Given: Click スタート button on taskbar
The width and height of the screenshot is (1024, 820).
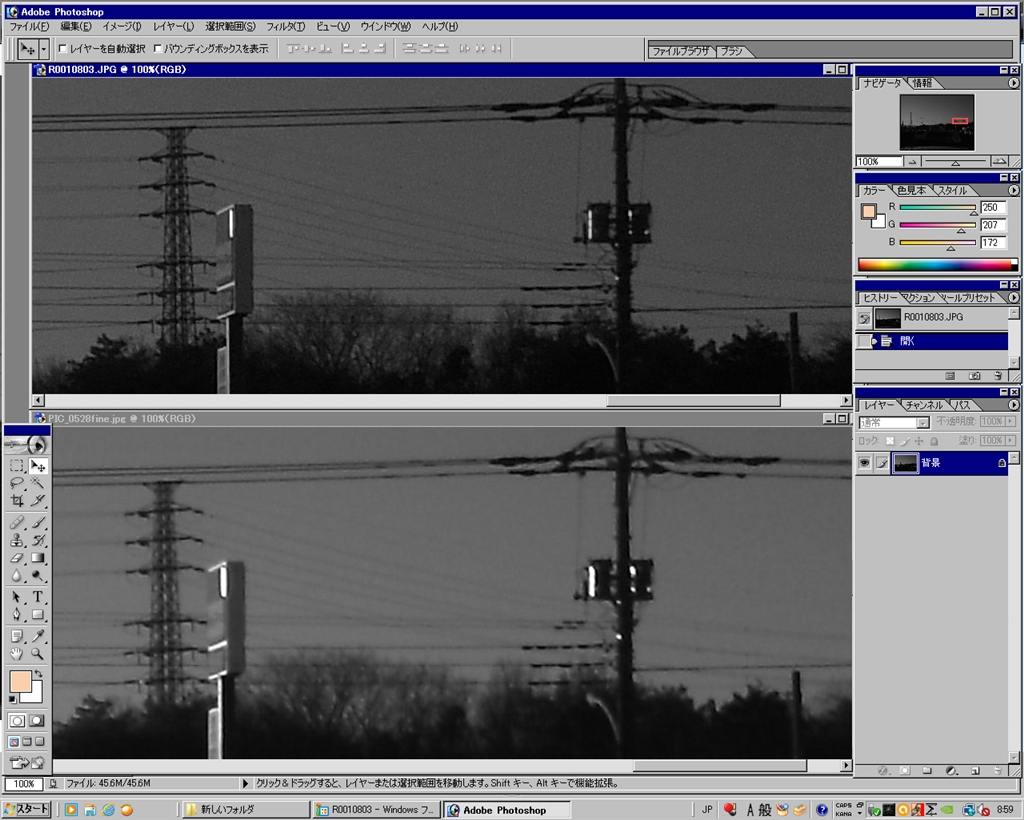Looking at the screenshot, I should click(x=27, y=809).
